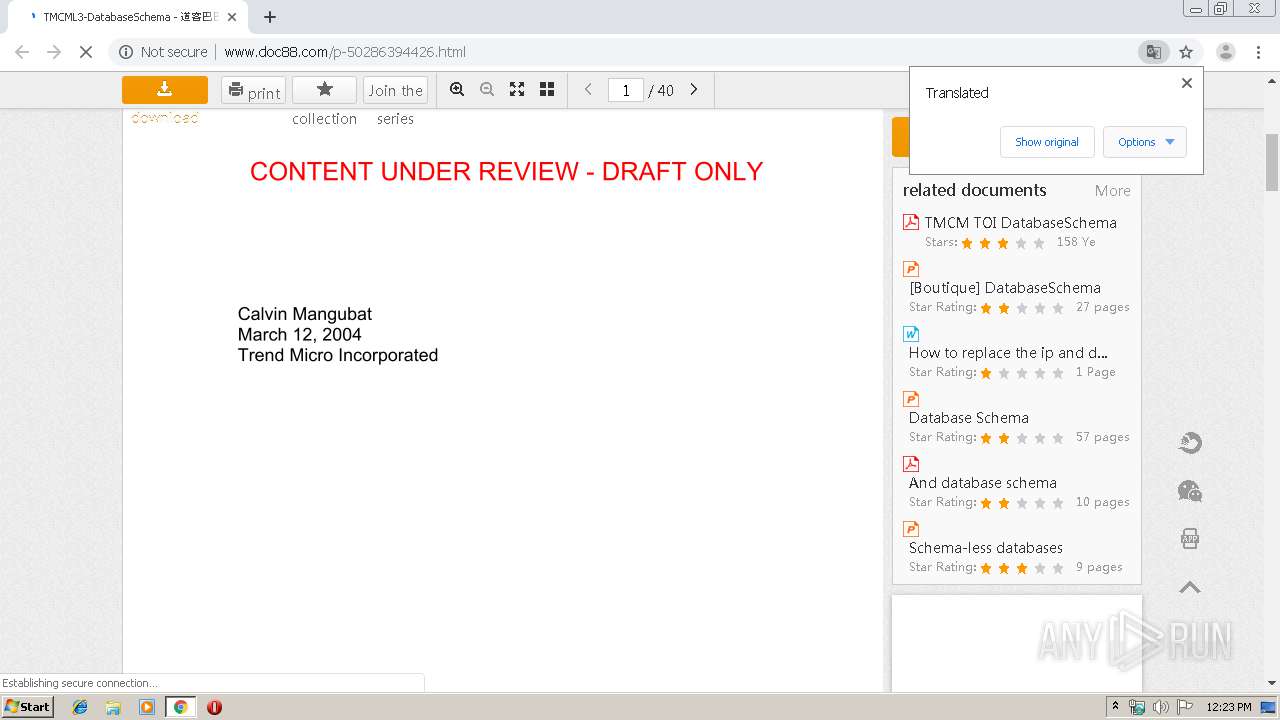Screen dimensions: 1280x720
Task: Click Chrome icon in taskbar
Action: click(x=181, y=707)
